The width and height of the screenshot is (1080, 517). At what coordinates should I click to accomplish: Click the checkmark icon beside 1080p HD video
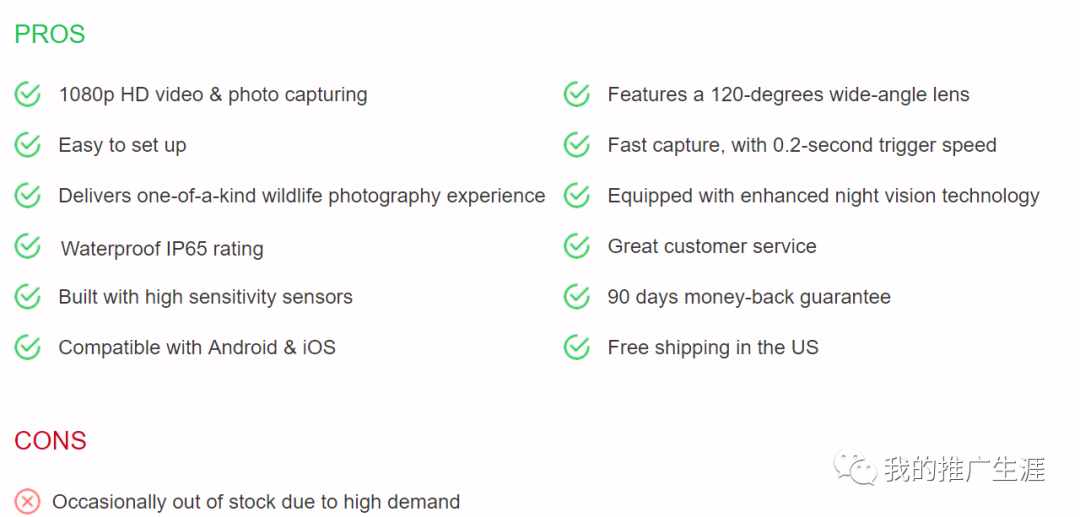28,94
